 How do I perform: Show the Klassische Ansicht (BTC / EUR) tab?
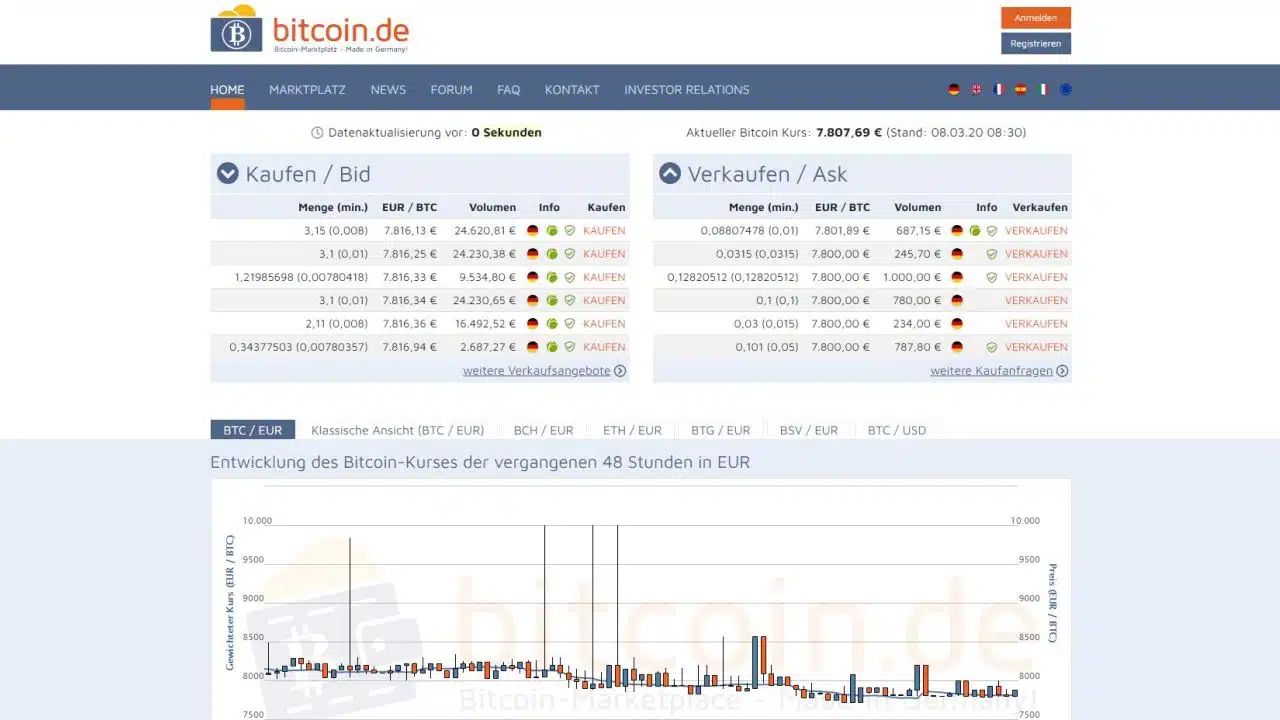[398, 430]
